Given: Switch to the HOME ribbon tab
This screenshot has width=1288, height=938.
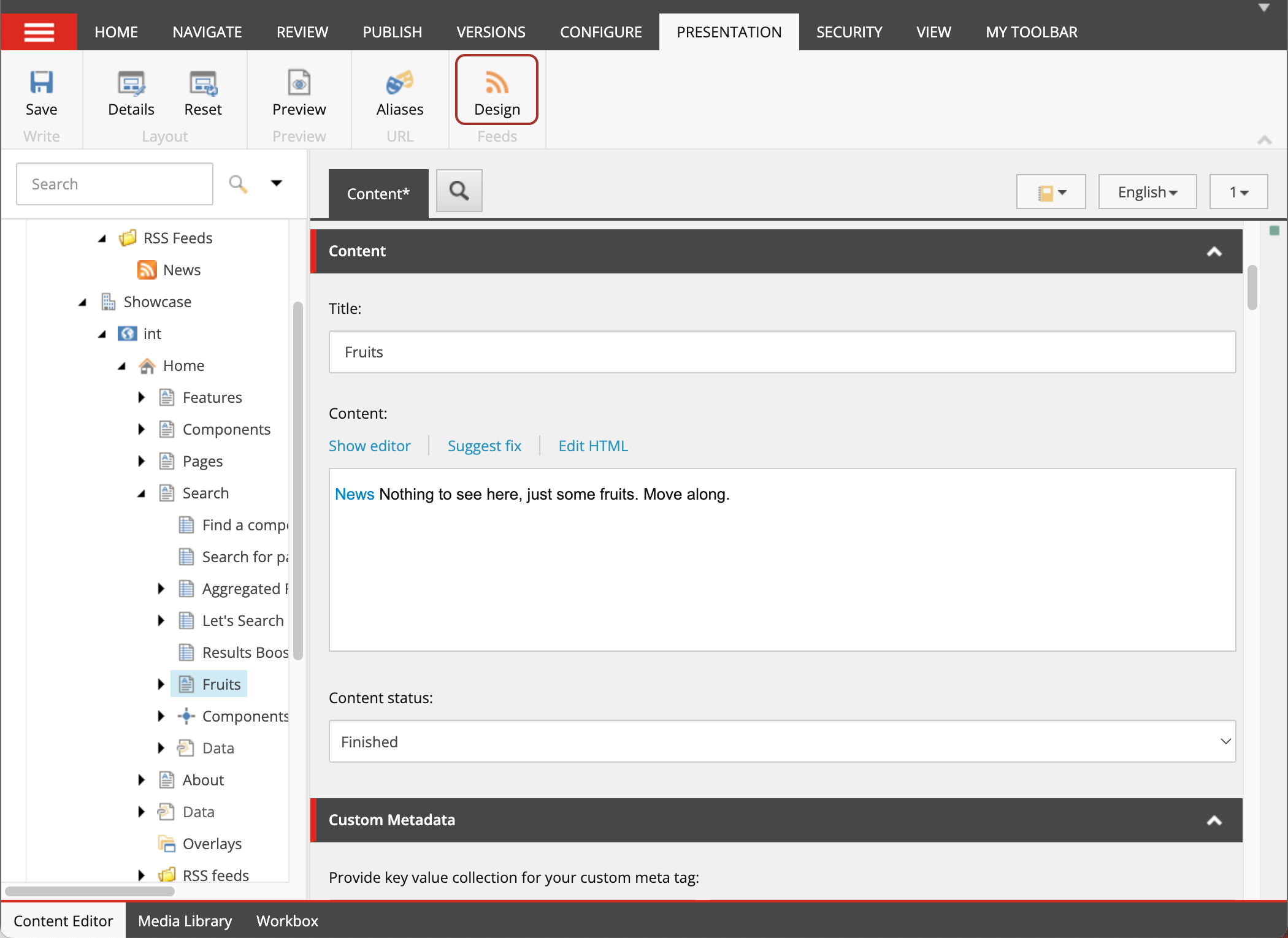Looking at the screenshot, I should pyautogui.click(x=116, y=32).
